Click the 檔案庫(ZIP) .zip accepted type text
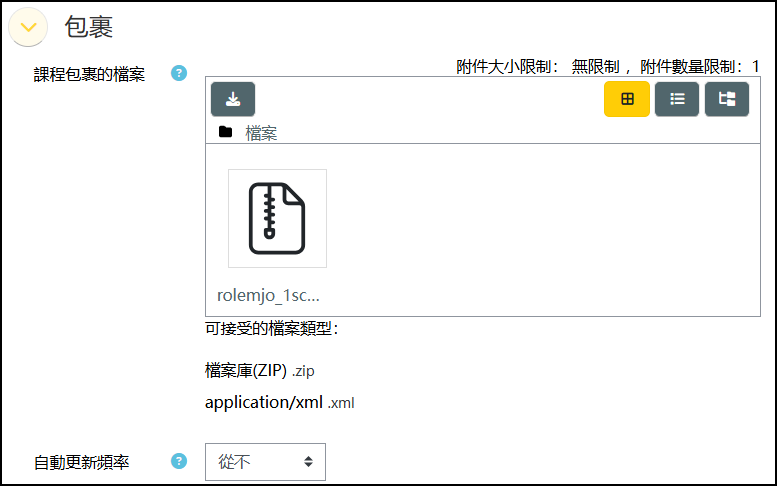Screen dimensions: 777x486 260,371
